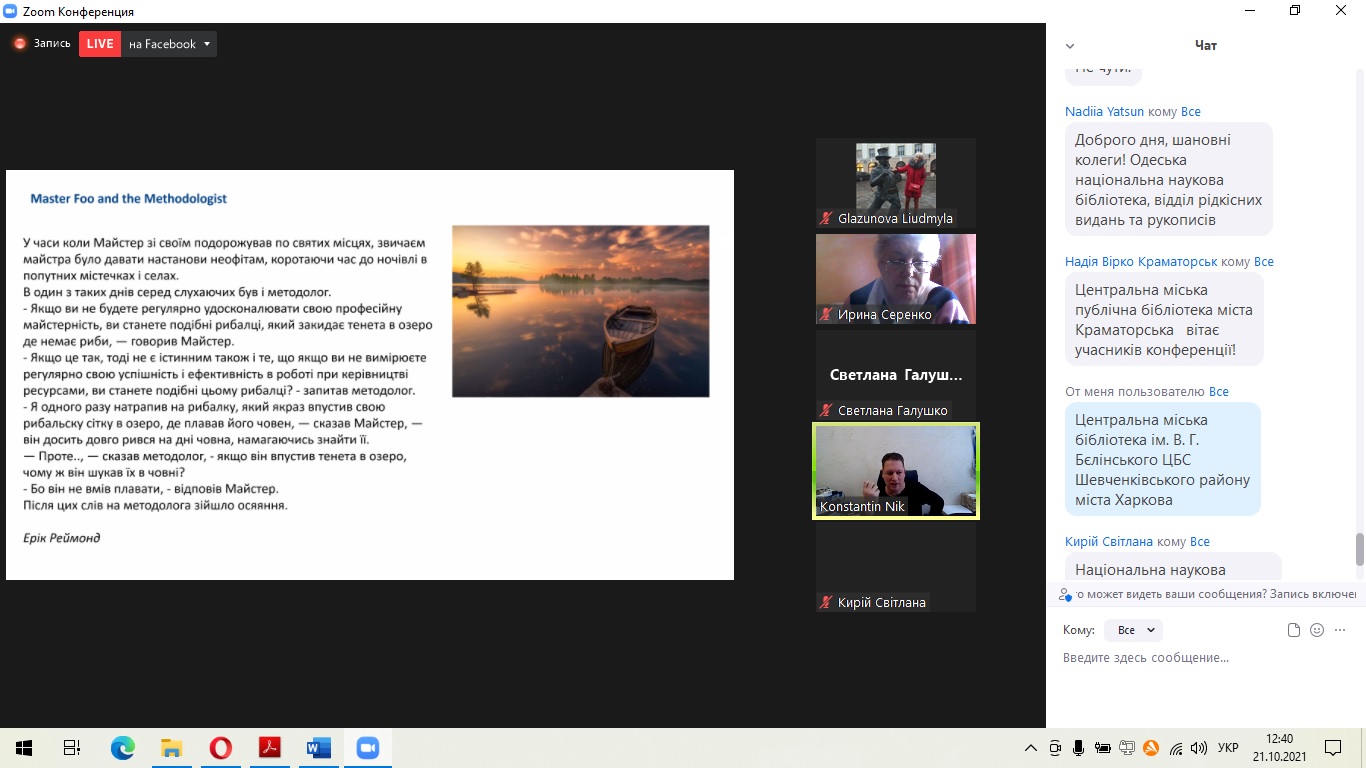1366x768 pixels.
Task: Click the red recording indicator icon
Action: [19, 44]
